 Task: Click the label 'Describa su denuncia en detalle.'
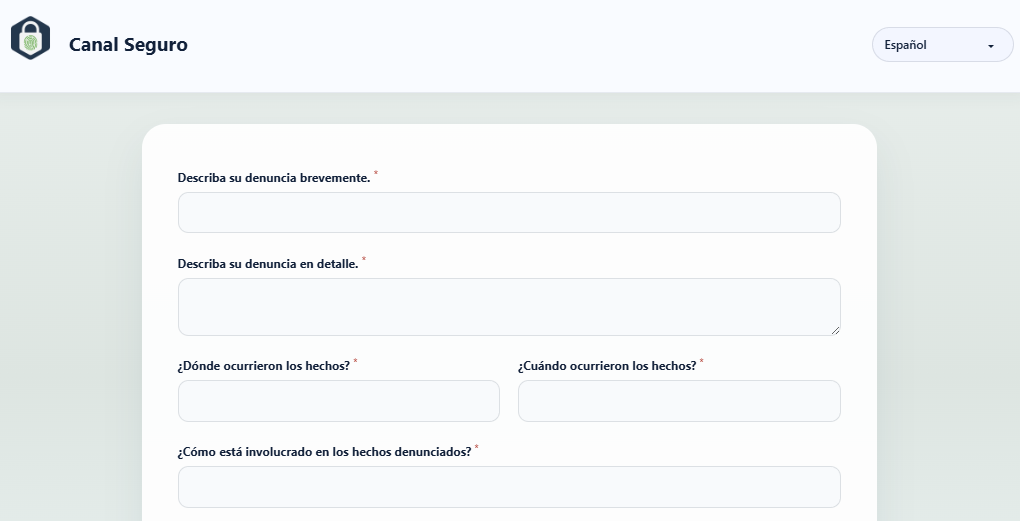click(268, 264)
